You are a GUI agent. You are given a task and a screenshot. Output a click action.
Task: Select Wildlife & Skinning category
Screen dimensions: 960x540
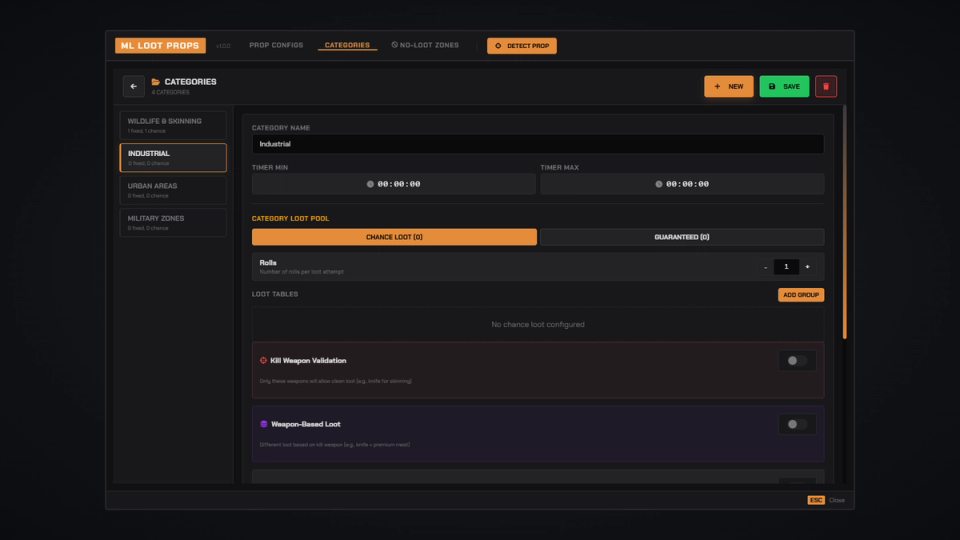(173, 125)
